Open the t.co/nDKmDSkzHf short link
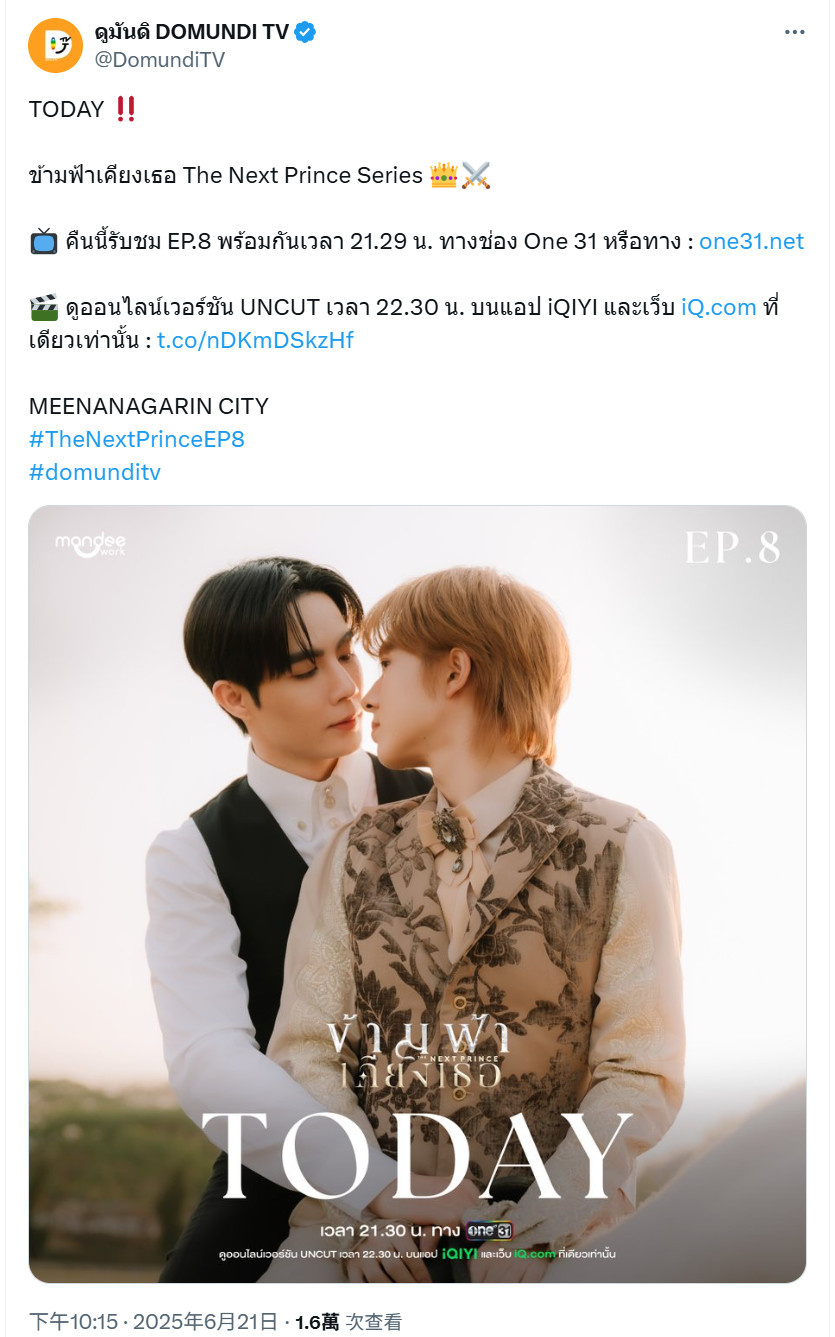 click(255, 340)
